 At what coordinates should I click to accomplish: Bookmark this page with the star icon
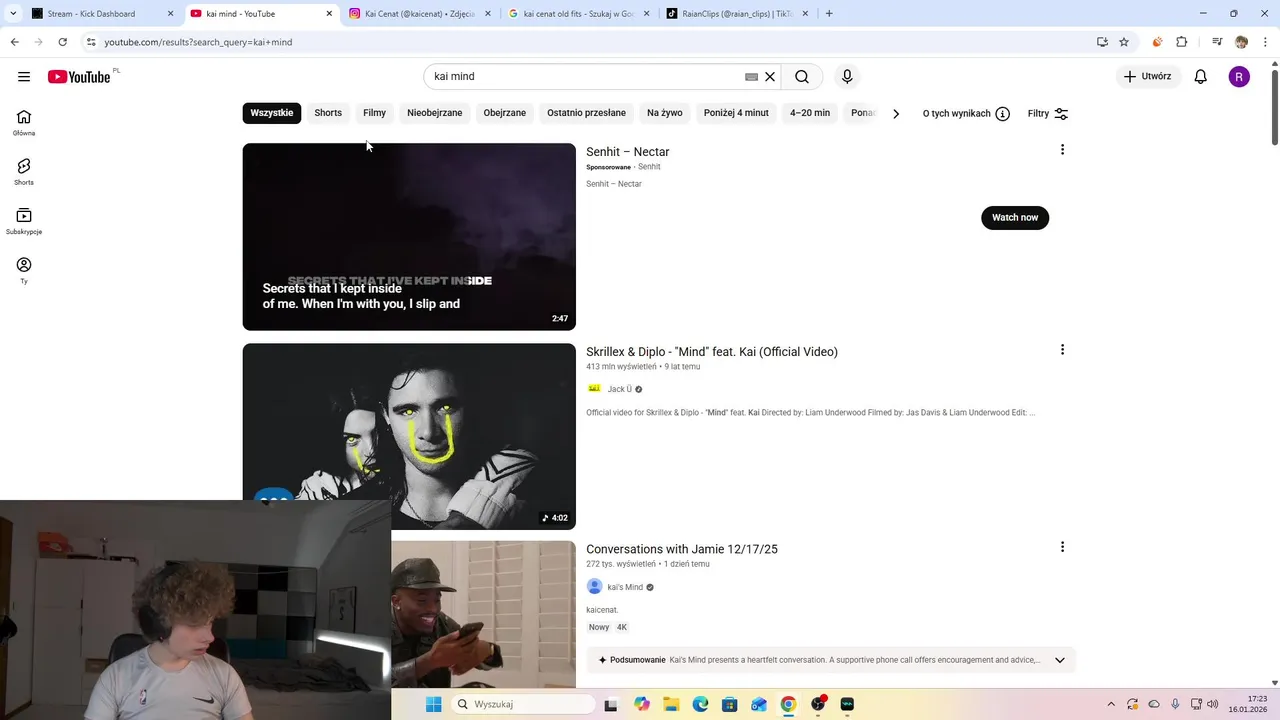[x=1124, y=42]
